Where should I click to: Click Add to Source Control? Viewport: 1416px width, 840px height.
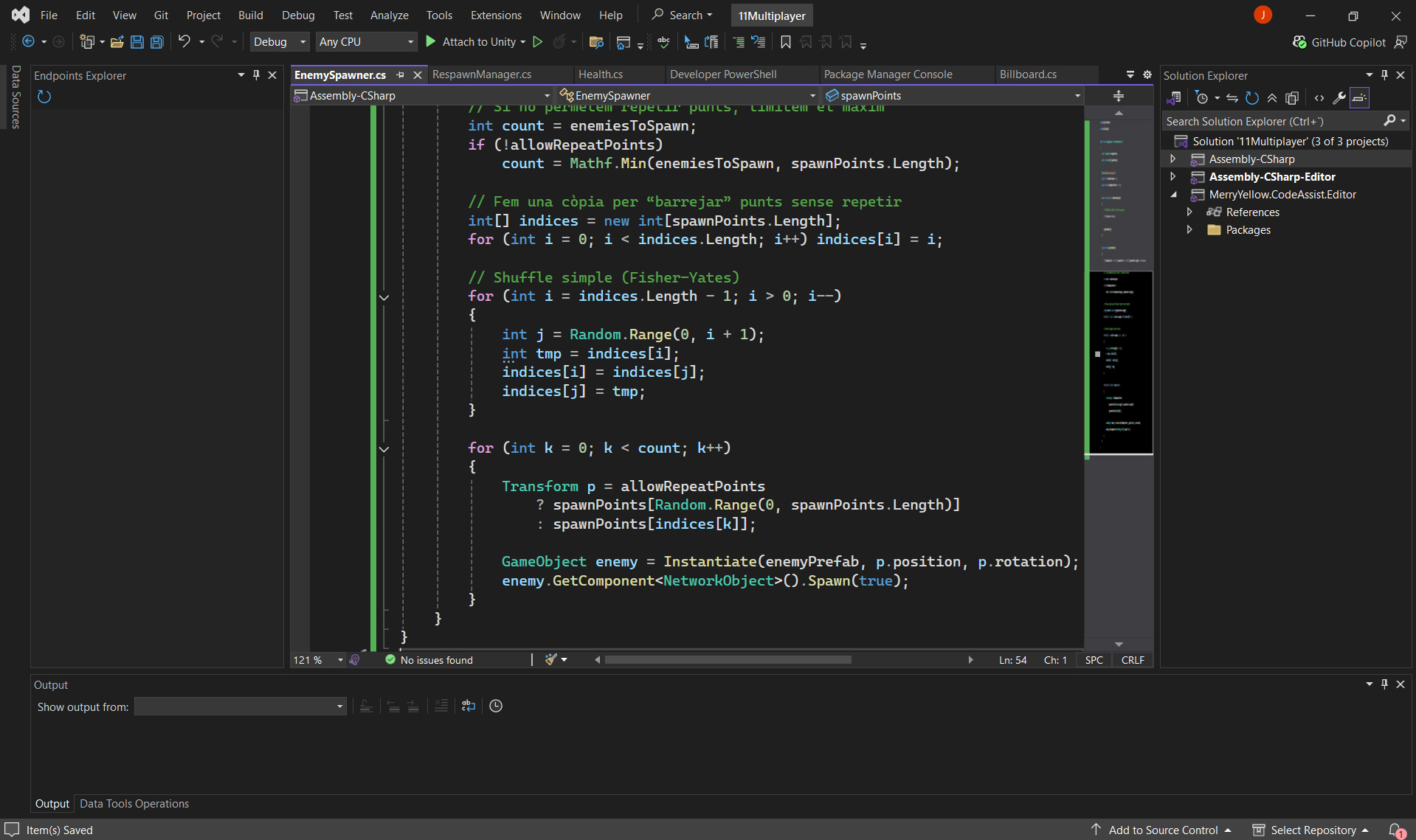pyautogui.click(x=1162, y=830)
